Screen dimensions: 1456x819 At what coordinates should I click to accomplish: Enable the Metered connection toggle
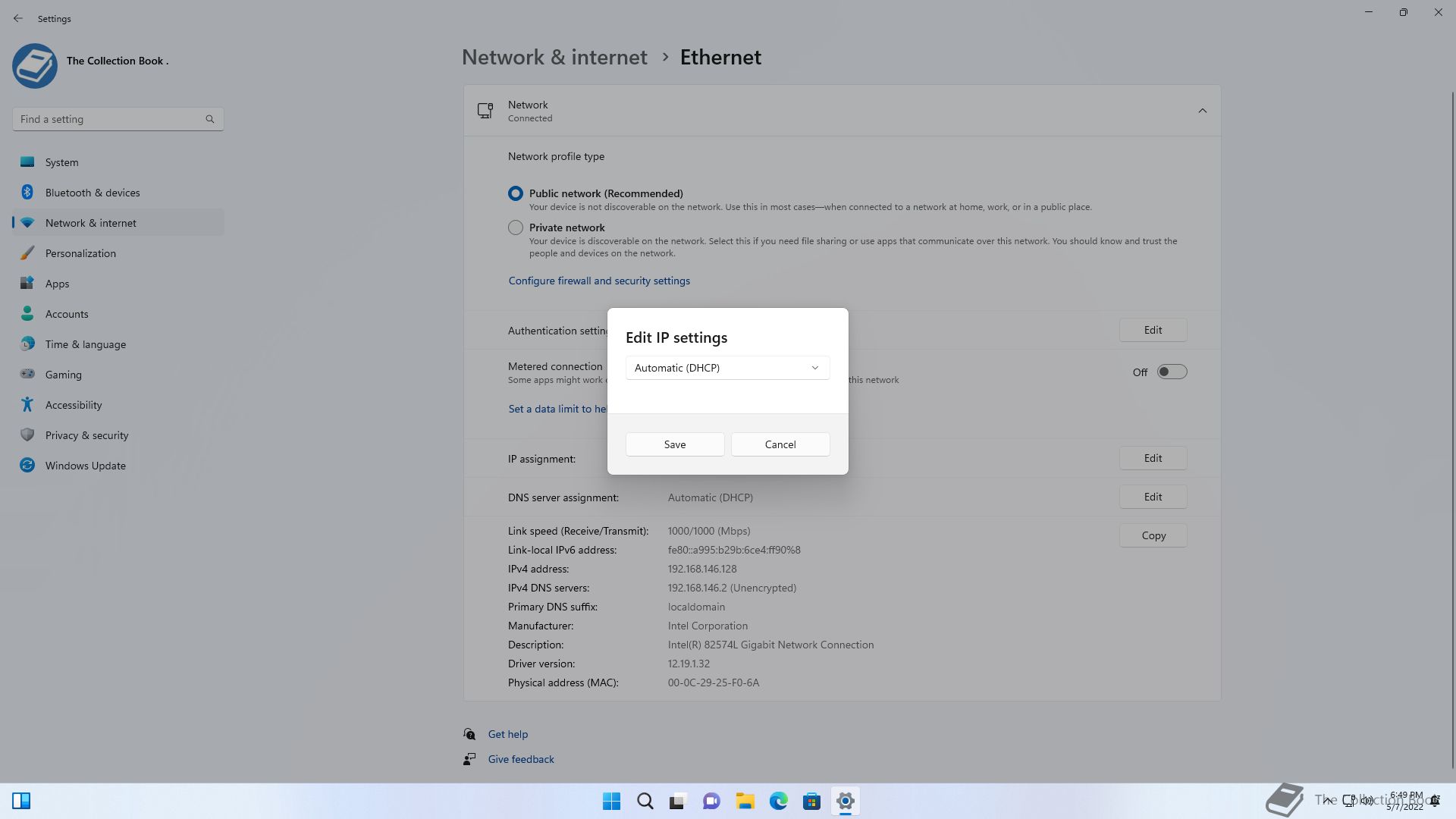(1171, 372)
